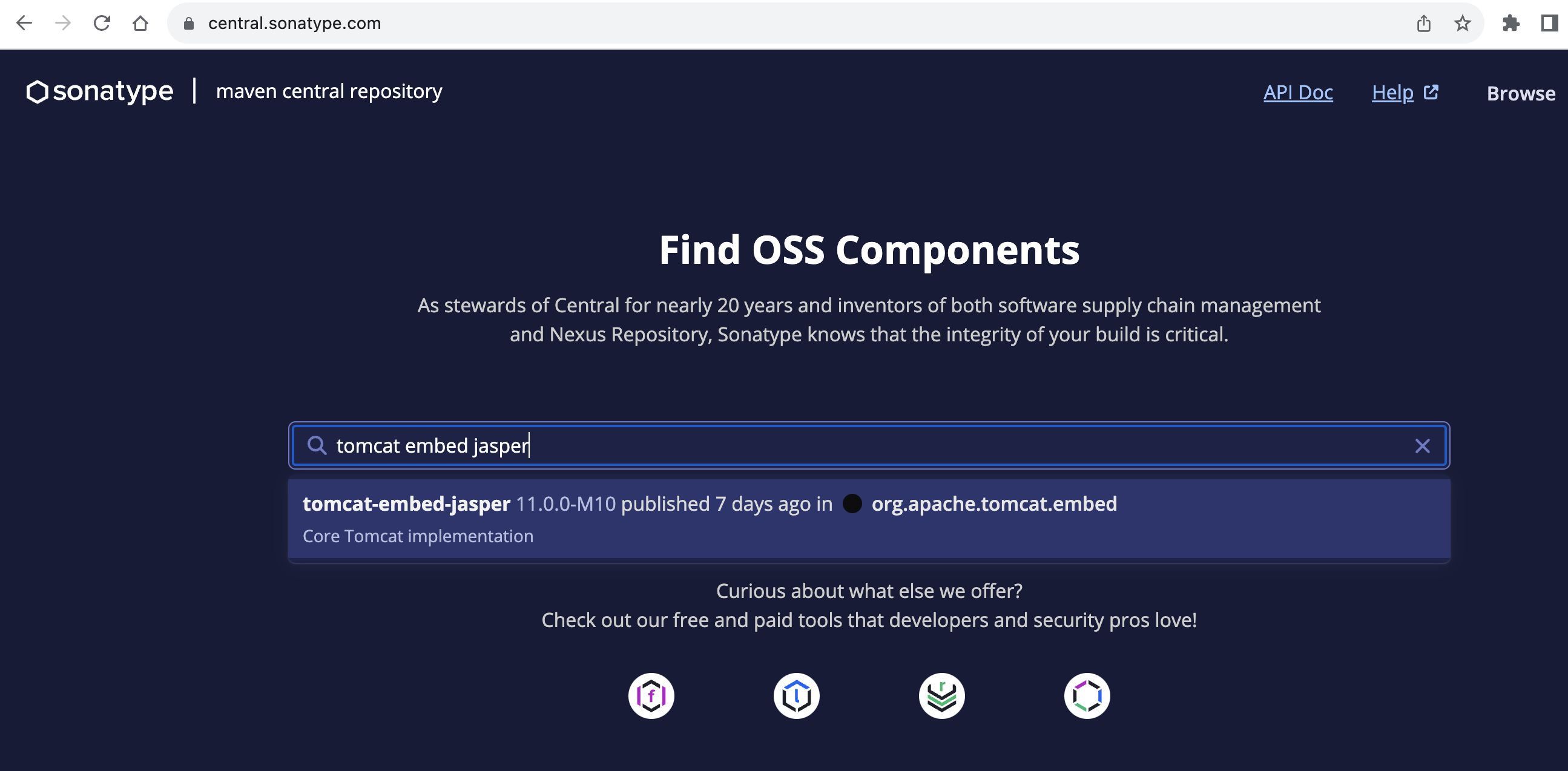Open the API Doc link

pyautogui.click(x=1298, y=93)
